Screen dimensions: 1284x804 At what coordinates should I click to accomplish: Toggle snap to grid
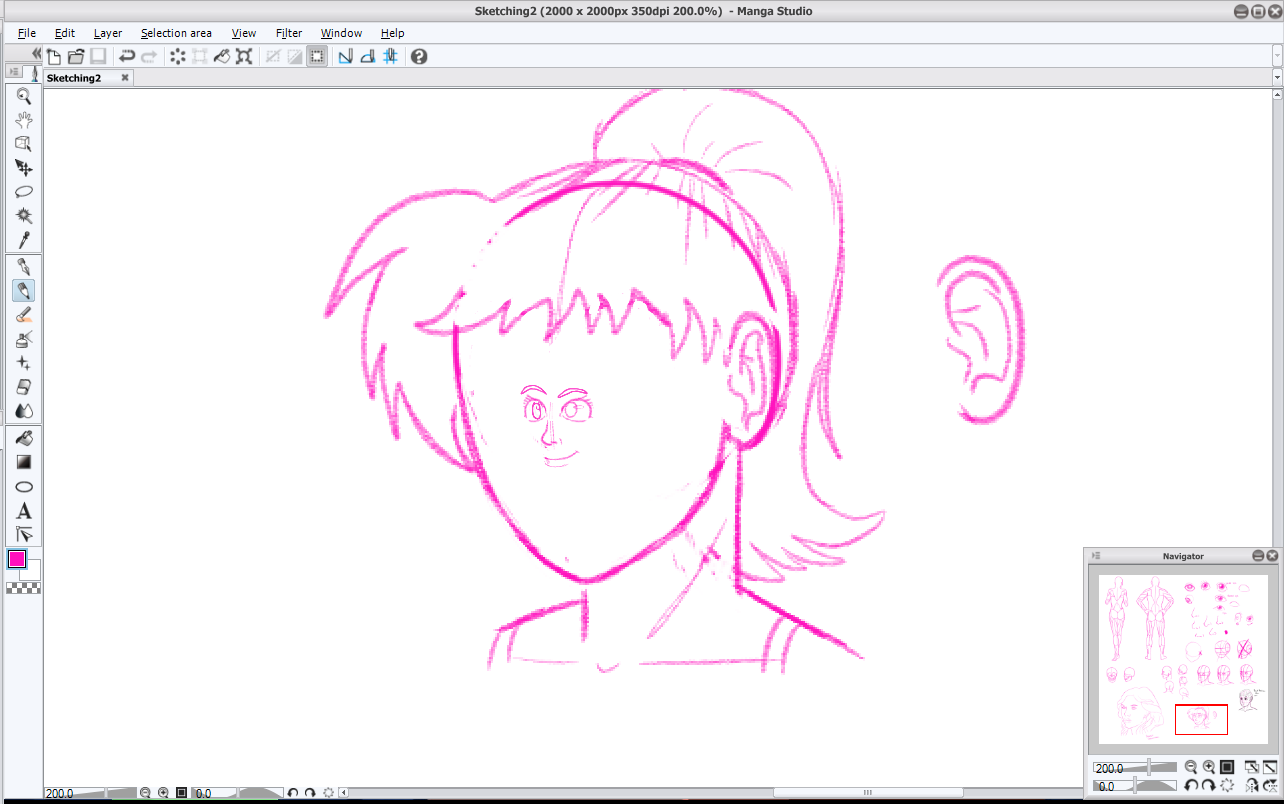(x=391, y=57)
